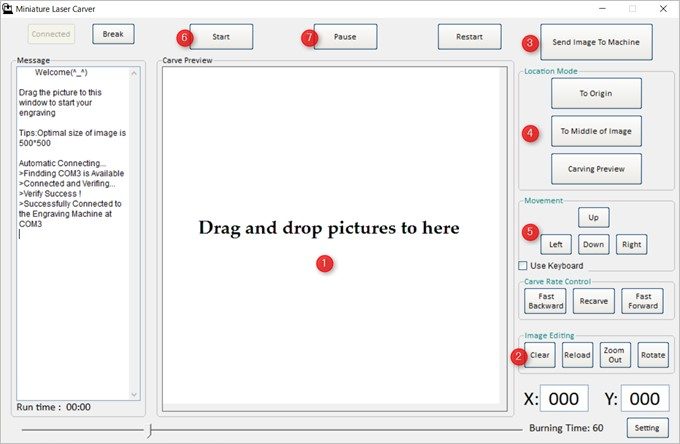Click Recarve button
680x444 pixels.
pyautogui.click(x=593, y=301)
